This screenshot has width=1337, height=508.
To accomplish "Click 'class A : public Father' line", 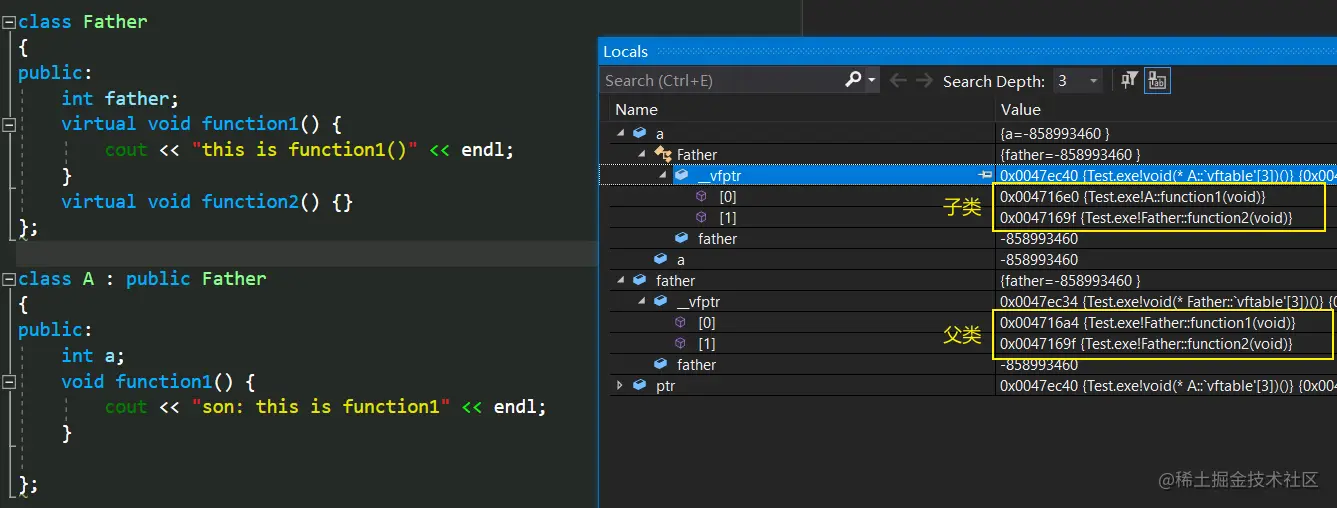I will pos(142,279).
